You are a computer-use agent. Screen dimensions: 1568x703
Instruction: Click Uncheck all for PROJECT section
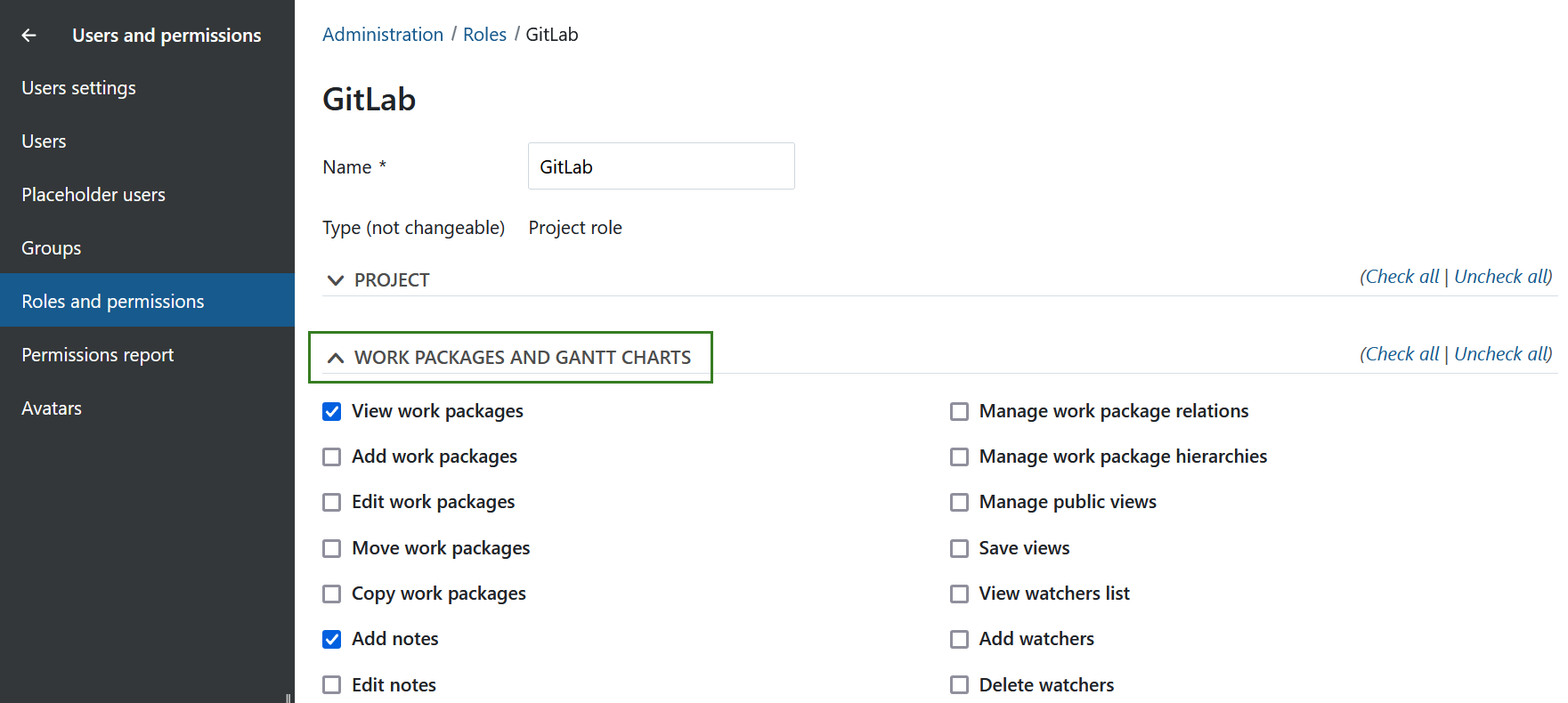(1501, 277)
